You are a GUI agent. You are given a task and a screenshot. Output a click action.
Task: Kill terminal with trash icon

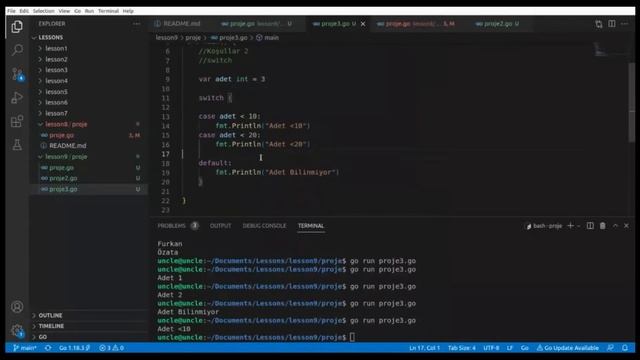[x=602, y=226]
